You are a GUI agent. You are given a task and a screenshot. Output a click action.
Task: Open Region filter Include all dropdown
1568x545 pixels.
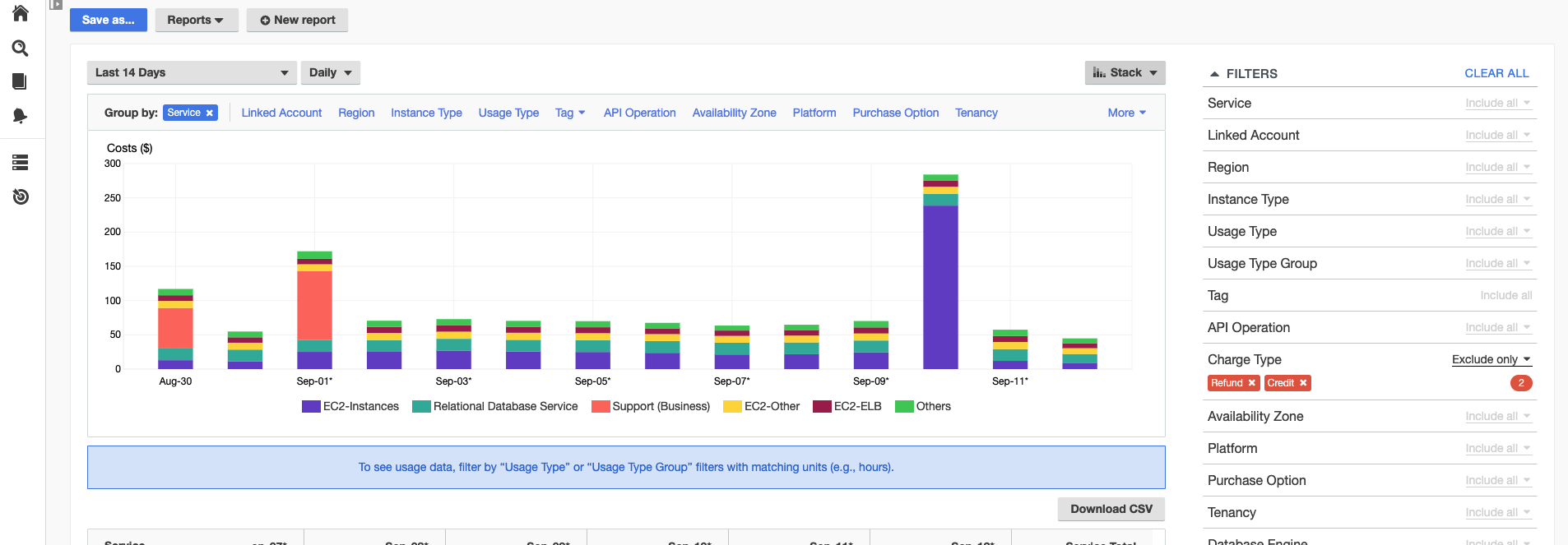tap(1498, 168)
